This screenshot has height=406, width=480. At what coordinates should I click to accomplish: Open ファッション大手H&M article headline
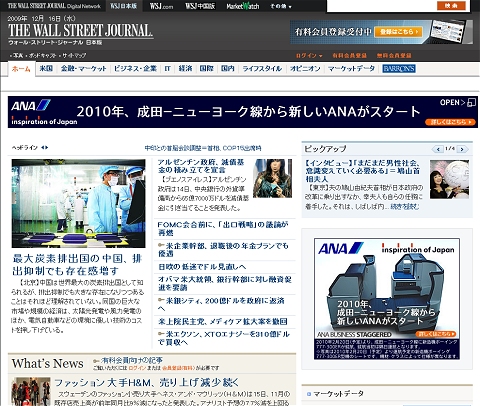coord(147,382)
